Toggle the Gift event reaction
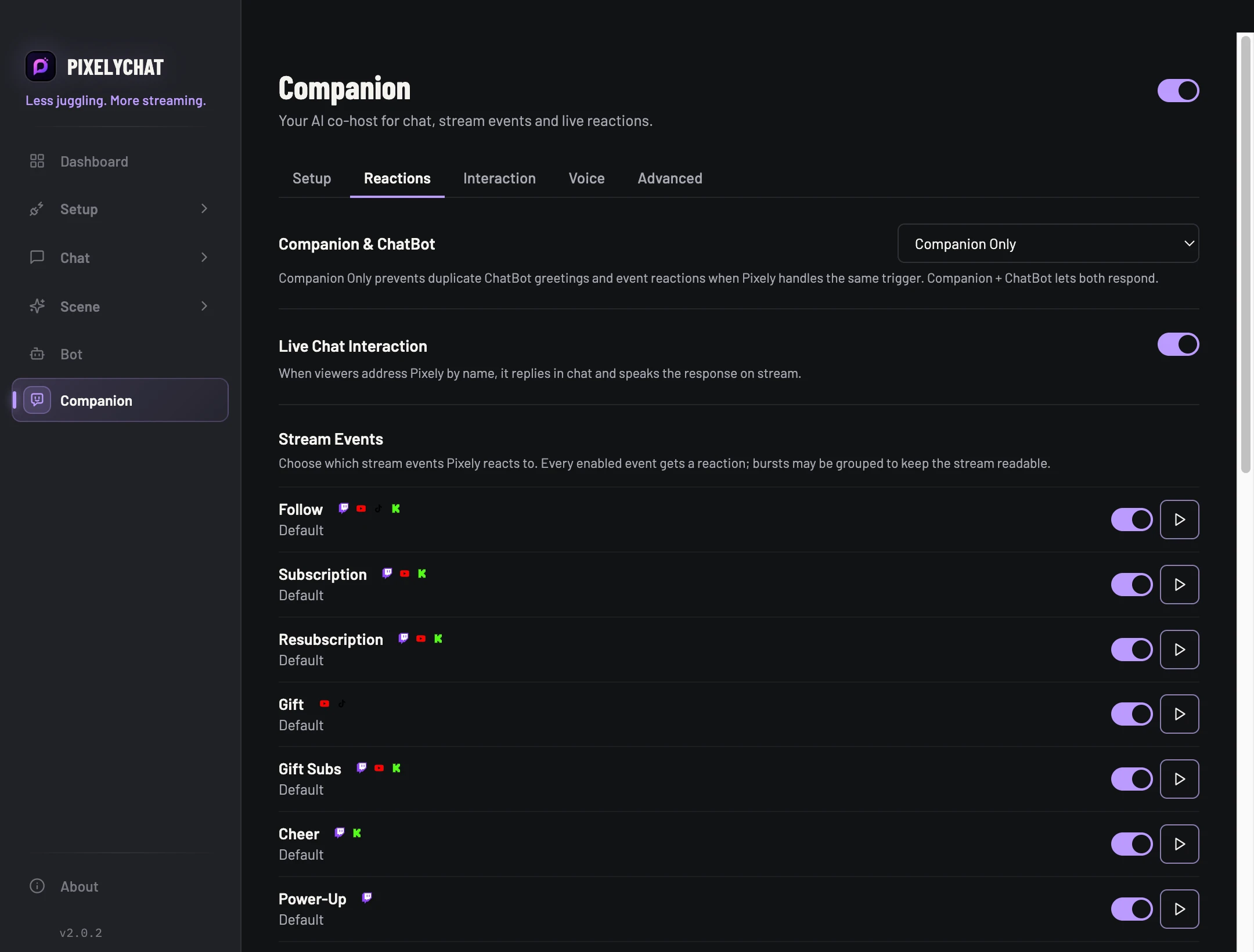Viewport: 1254px width, 952px height. 1132,714
